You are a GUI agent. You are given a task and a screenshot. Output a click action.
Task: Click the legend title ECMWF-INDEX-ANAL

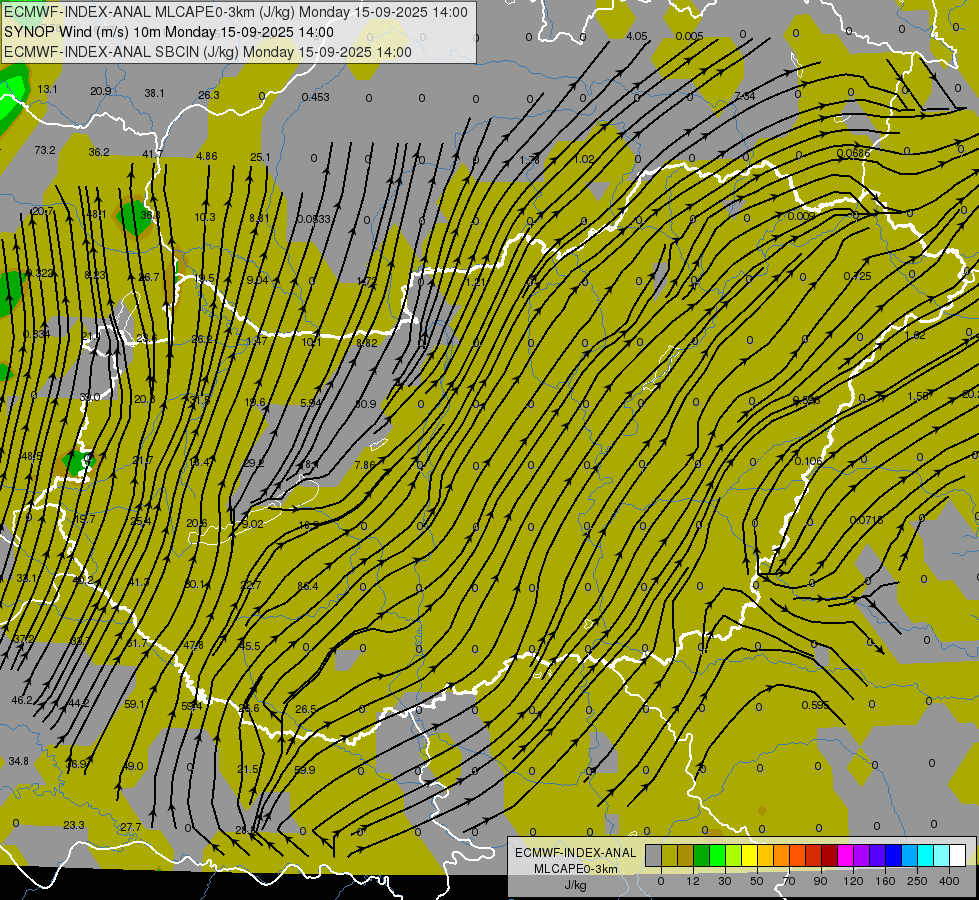click(575, 853)
